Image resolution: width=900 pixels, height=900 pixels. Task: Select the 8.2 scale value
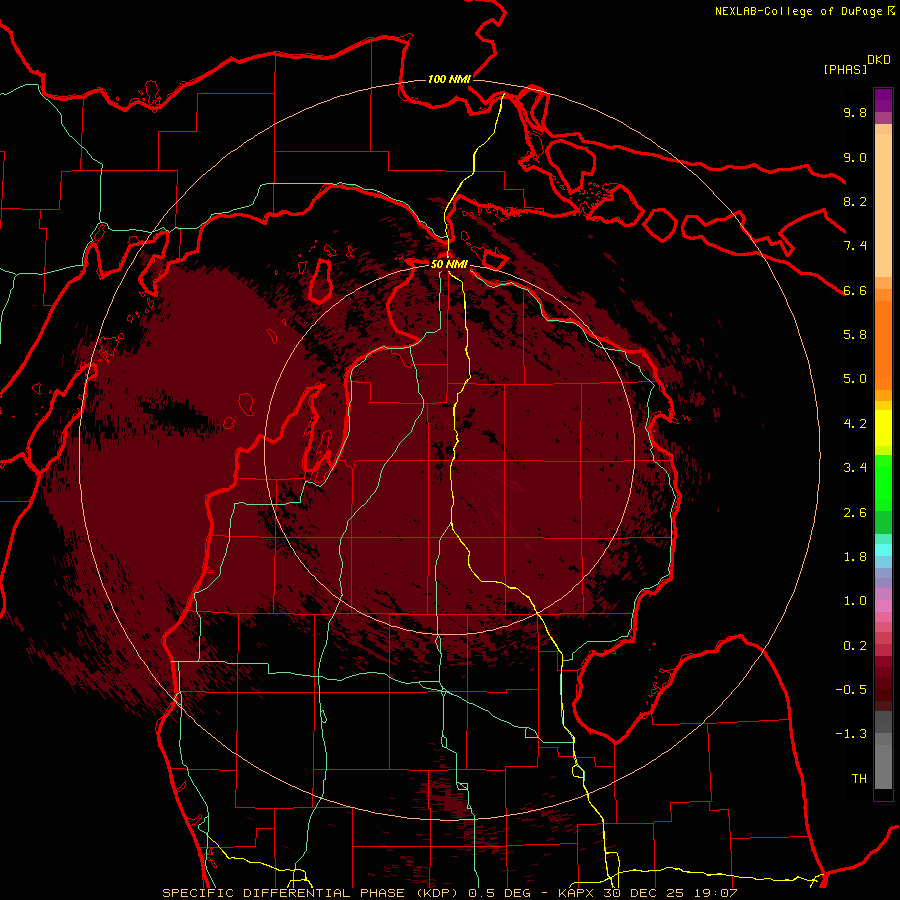855,201
